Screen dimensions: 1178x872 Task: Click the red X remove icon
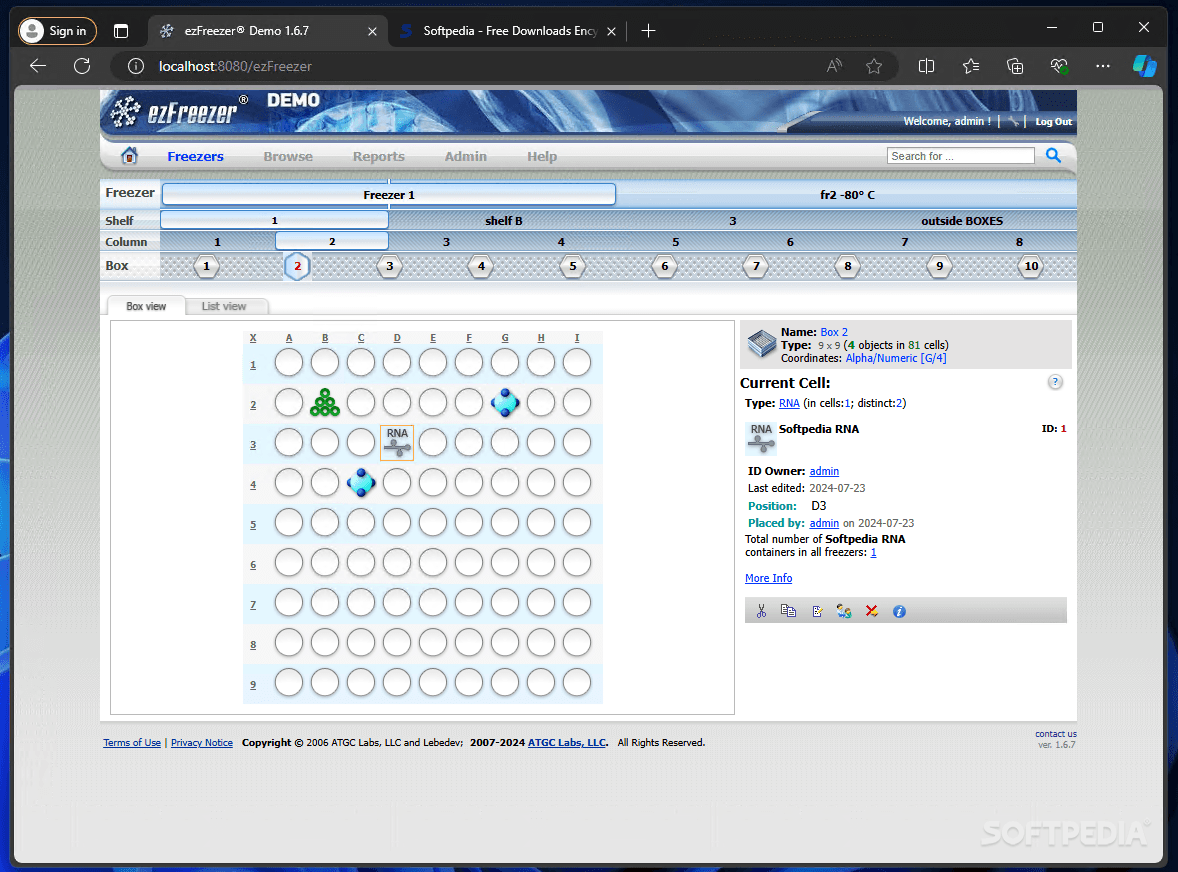click(871, 611)
